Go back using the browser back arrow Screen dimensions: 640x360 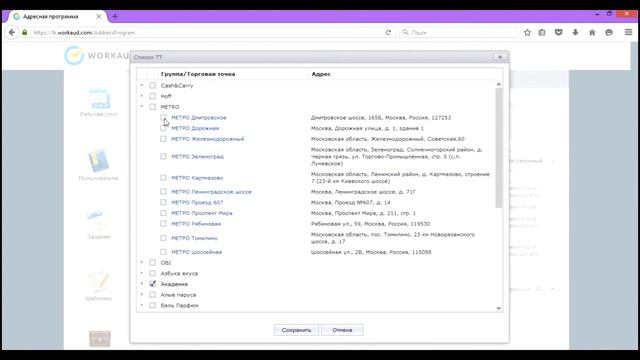tap(12, 32)
